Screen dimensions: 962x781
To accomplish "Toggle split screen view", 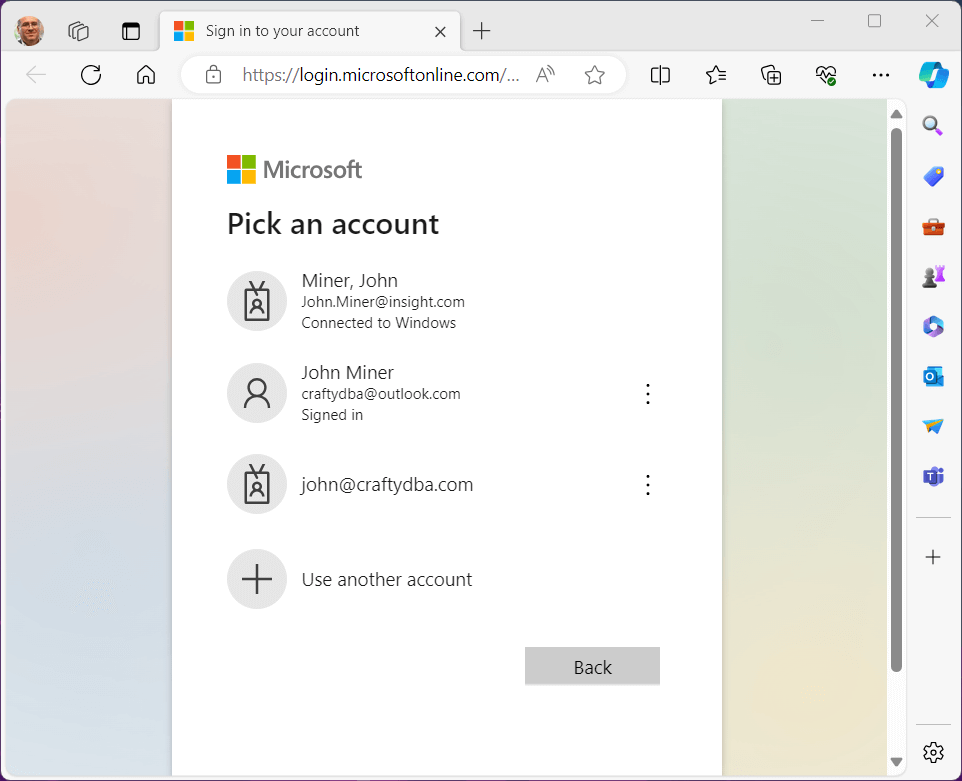I will pyautogui.click(x=660, y=75).
